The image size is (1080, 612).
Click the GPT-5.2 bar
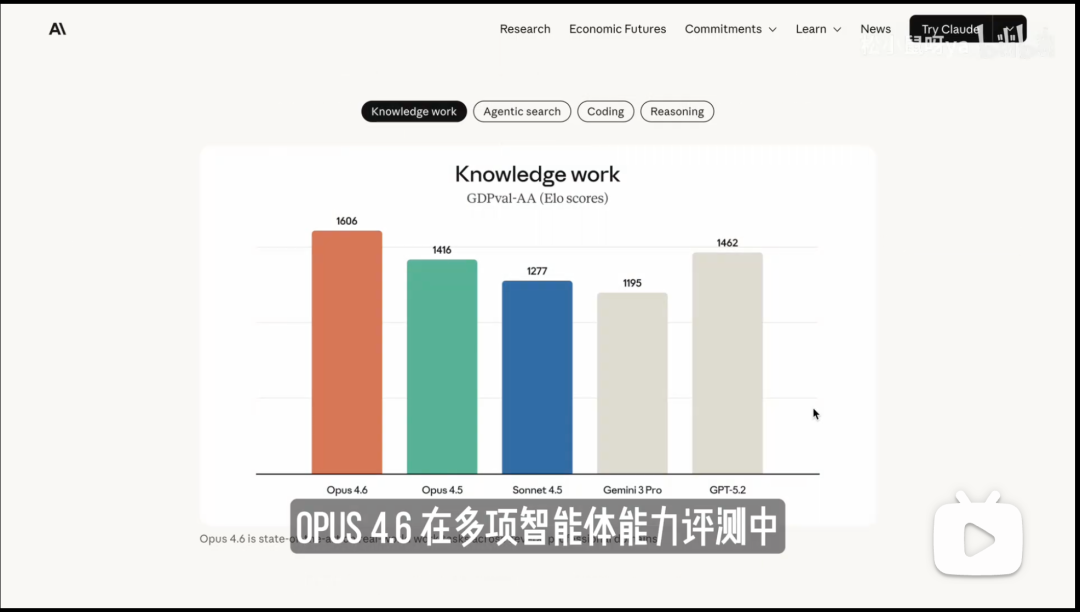tap(727, 363)
